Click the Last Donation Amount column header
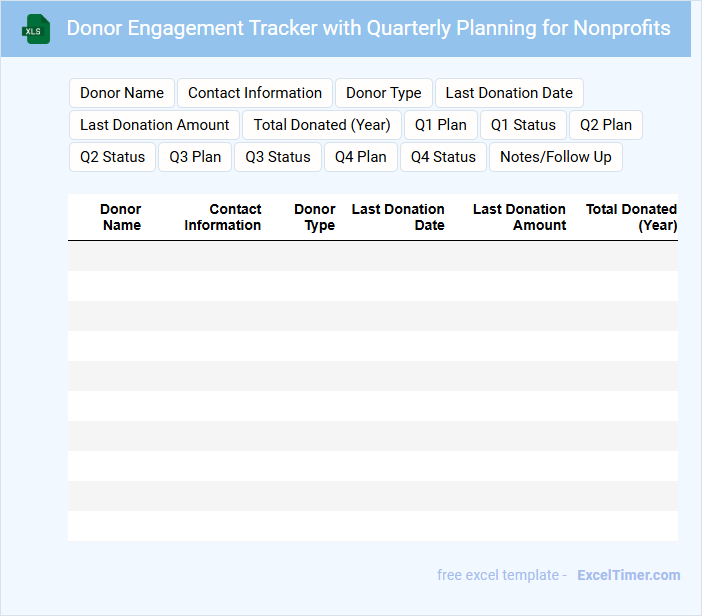The width and height of the screenshot is (702, 616). click(519, 217)
